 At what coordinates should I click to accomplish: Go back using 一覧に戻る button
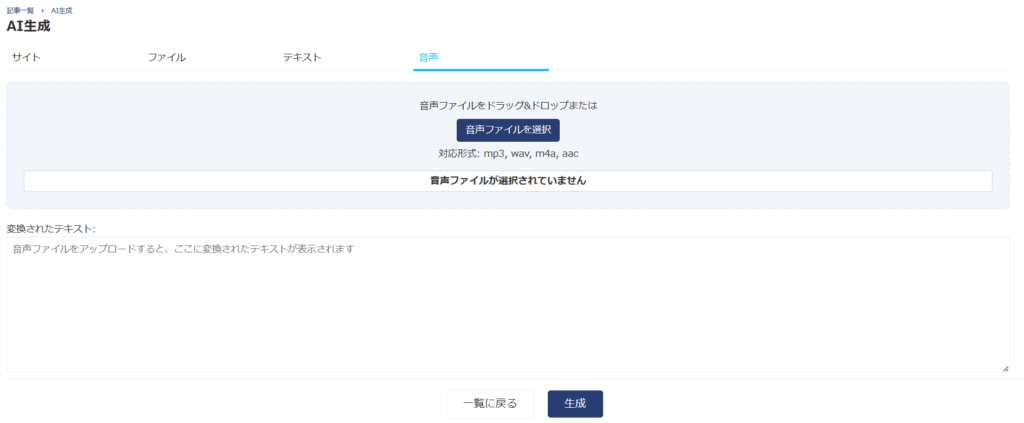[x=490, y=404]
